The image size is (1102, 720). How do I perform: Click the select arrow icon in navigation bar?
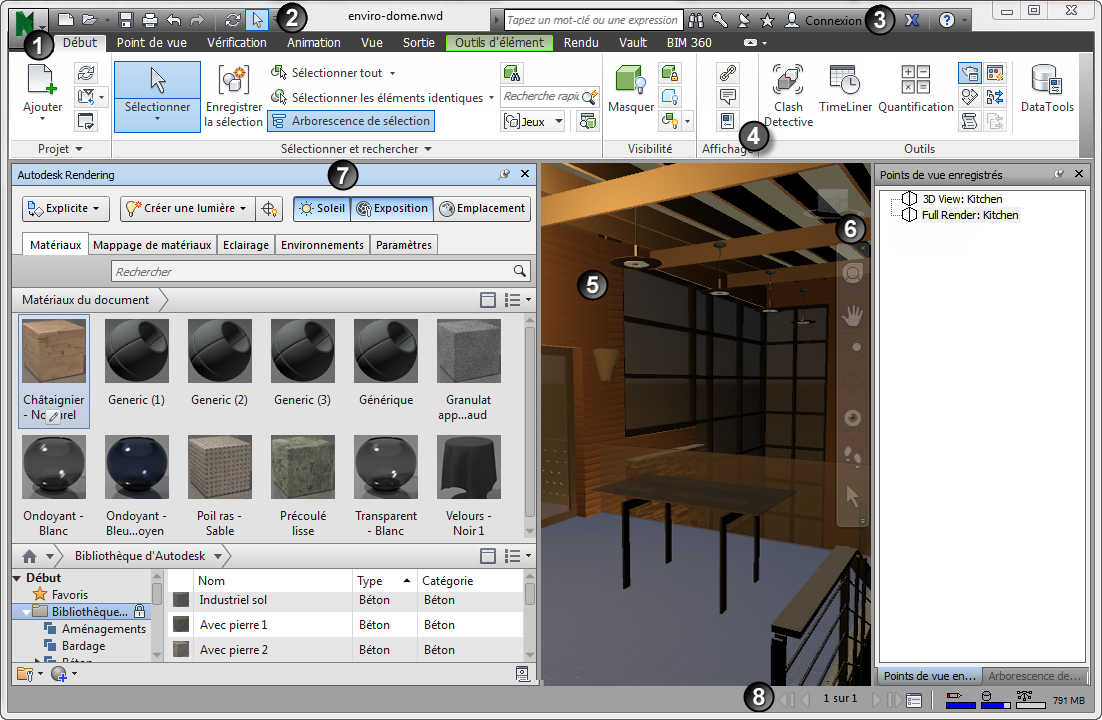[853, 496]
